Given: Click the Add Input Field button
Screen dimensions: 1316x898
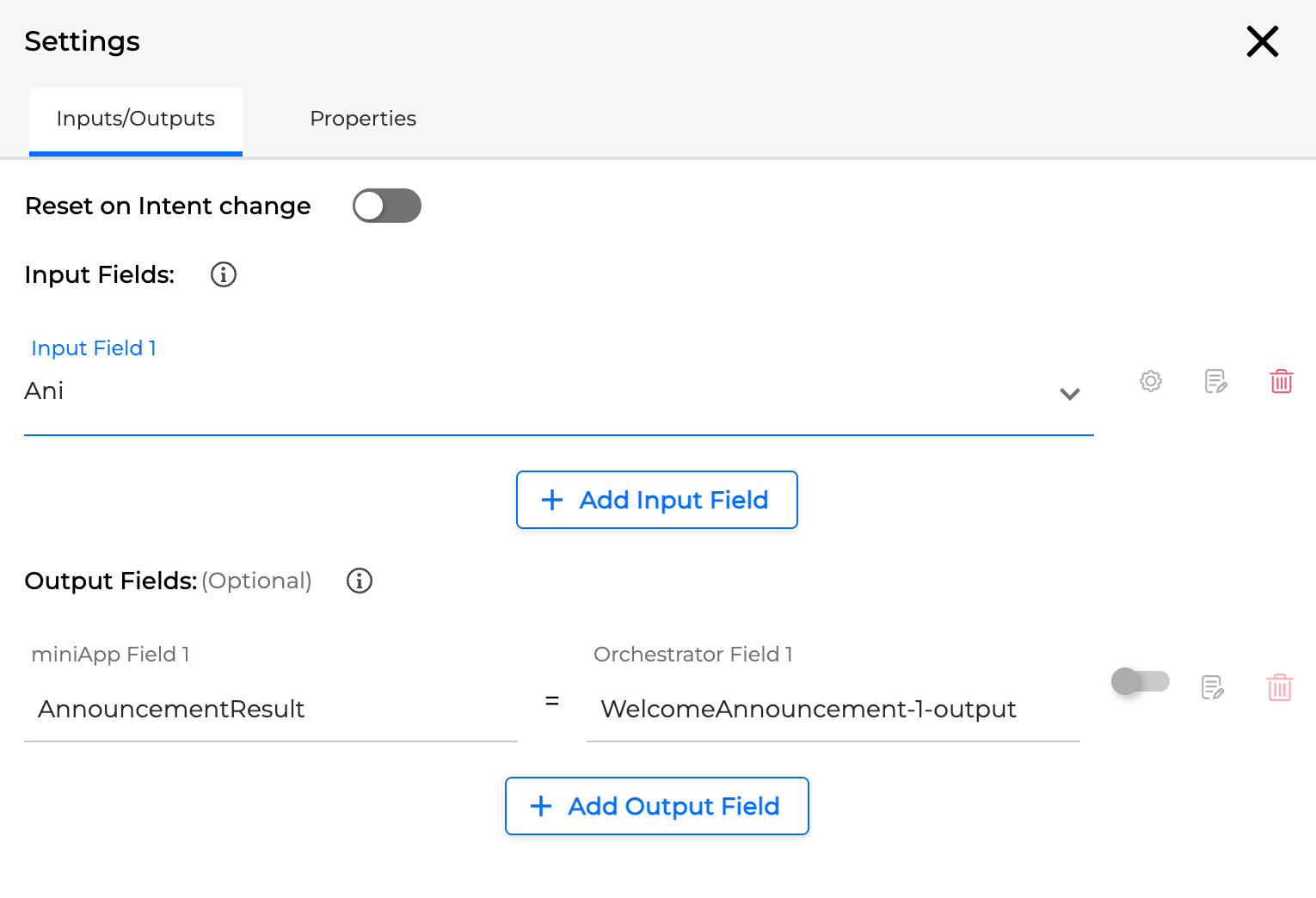Looking at the screenshot, I should [x=656, y=500].
